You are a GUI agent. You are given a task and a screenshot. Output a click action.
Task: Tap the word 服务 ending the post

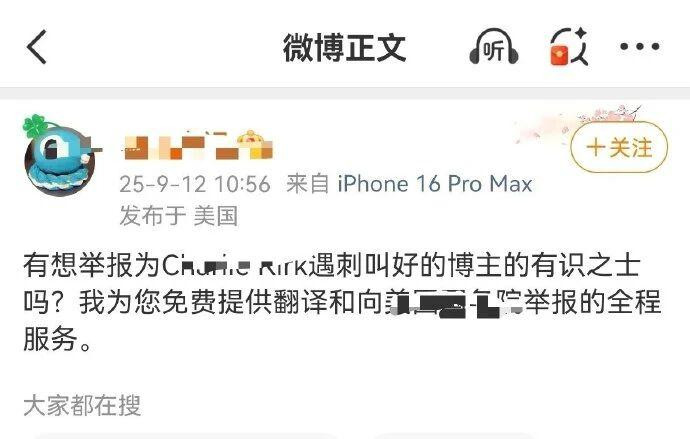coord(50,339)
